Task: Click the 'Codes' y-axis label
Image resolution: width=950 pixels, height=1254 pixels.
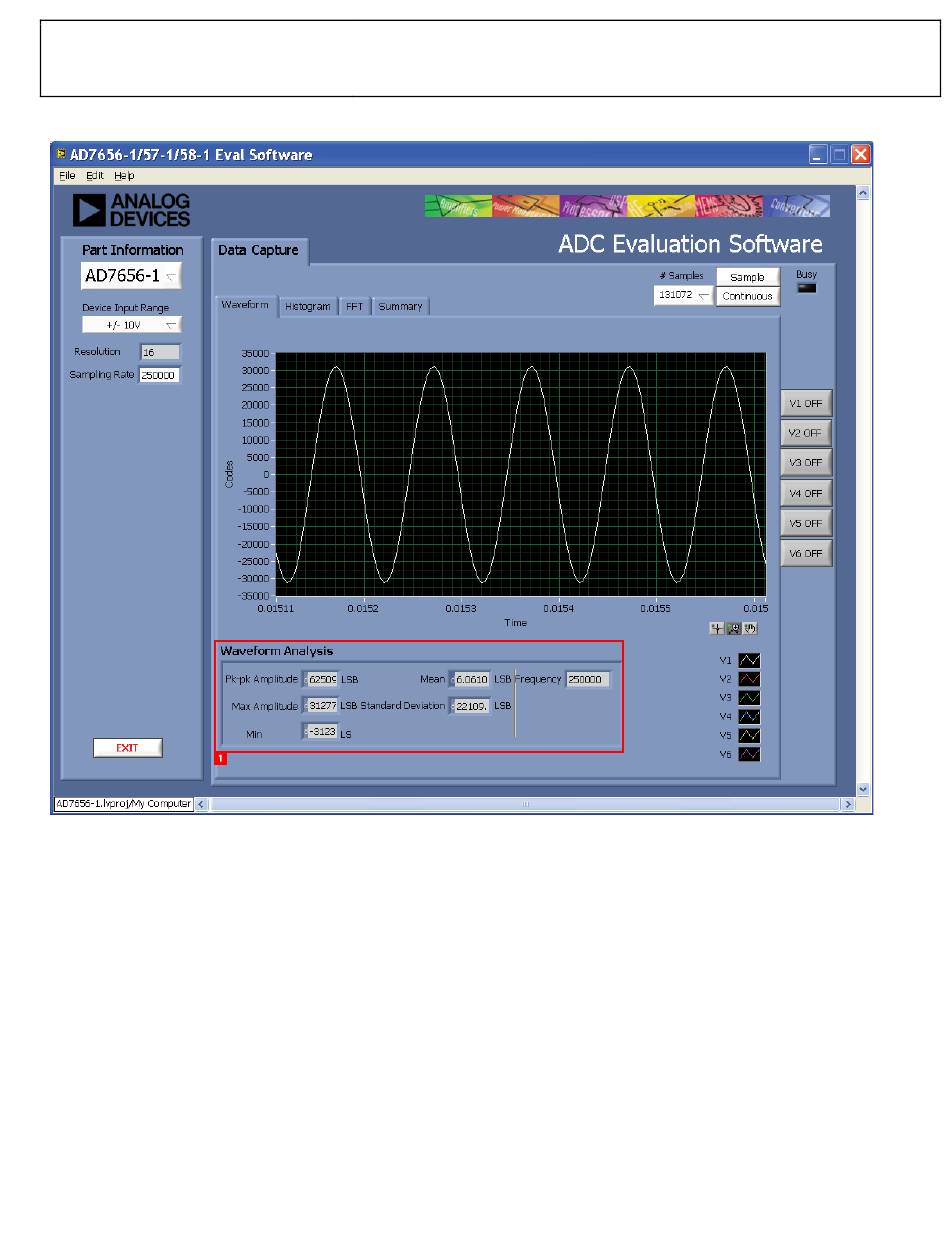Action: pyautogui.click(x=229, y=474)
